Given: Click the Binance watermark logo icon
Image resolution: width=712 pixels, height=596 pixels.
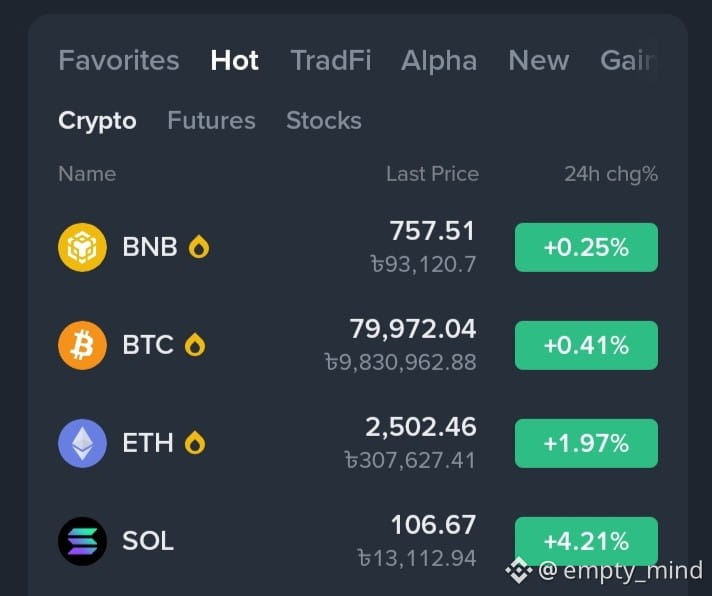Looking at the screenshot, I should [x=519, y=571].
